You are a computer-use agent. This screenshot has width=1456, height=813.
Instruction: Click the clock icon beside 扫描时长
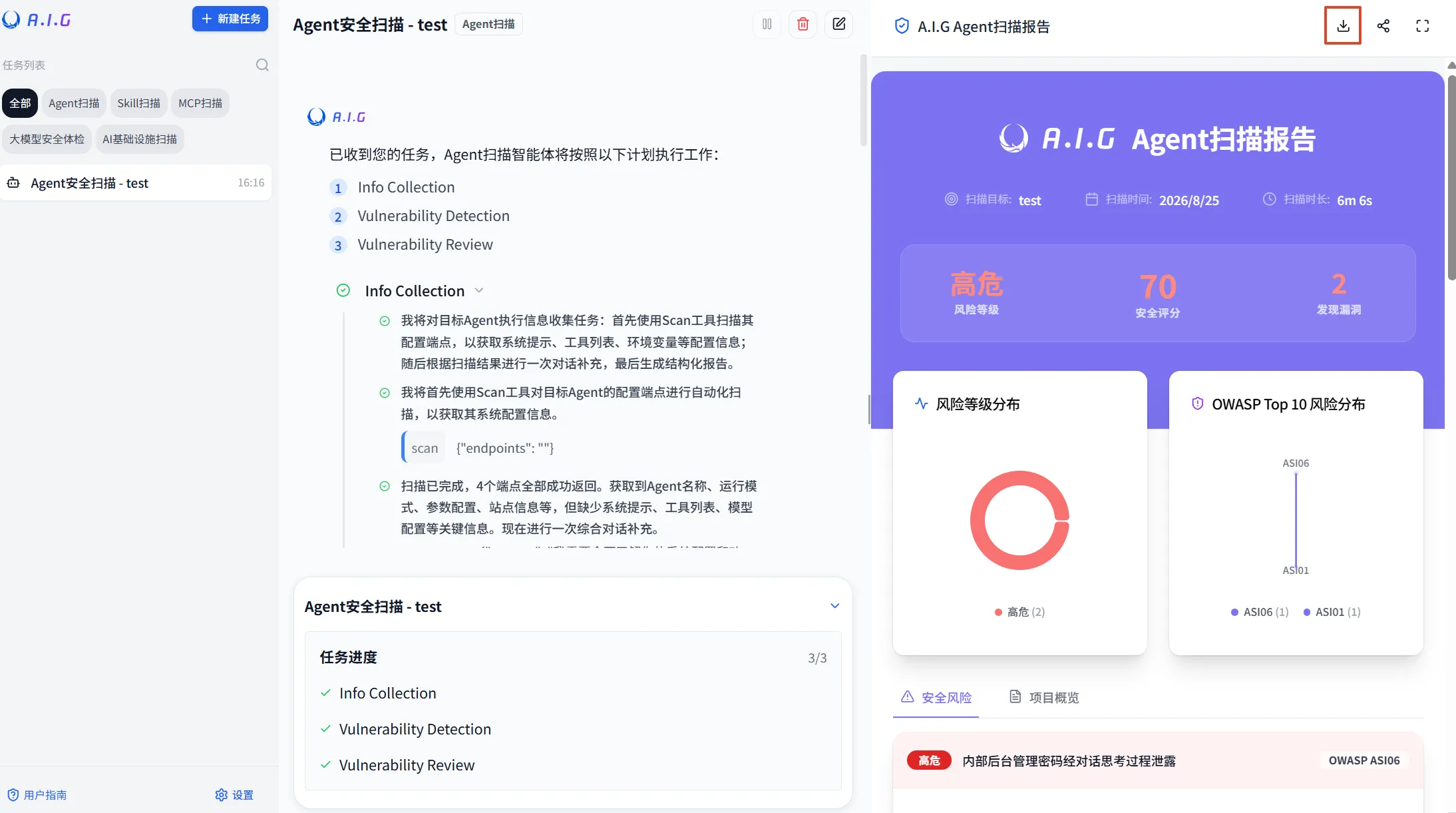click(x=1270, y=199)
